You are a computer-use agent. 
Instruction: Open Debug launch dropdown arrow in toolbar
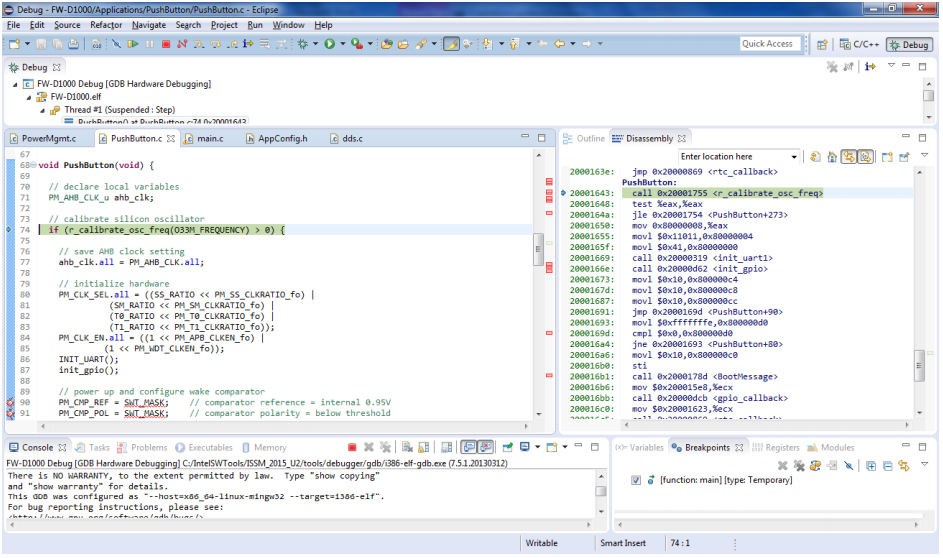tap(316, 44)
